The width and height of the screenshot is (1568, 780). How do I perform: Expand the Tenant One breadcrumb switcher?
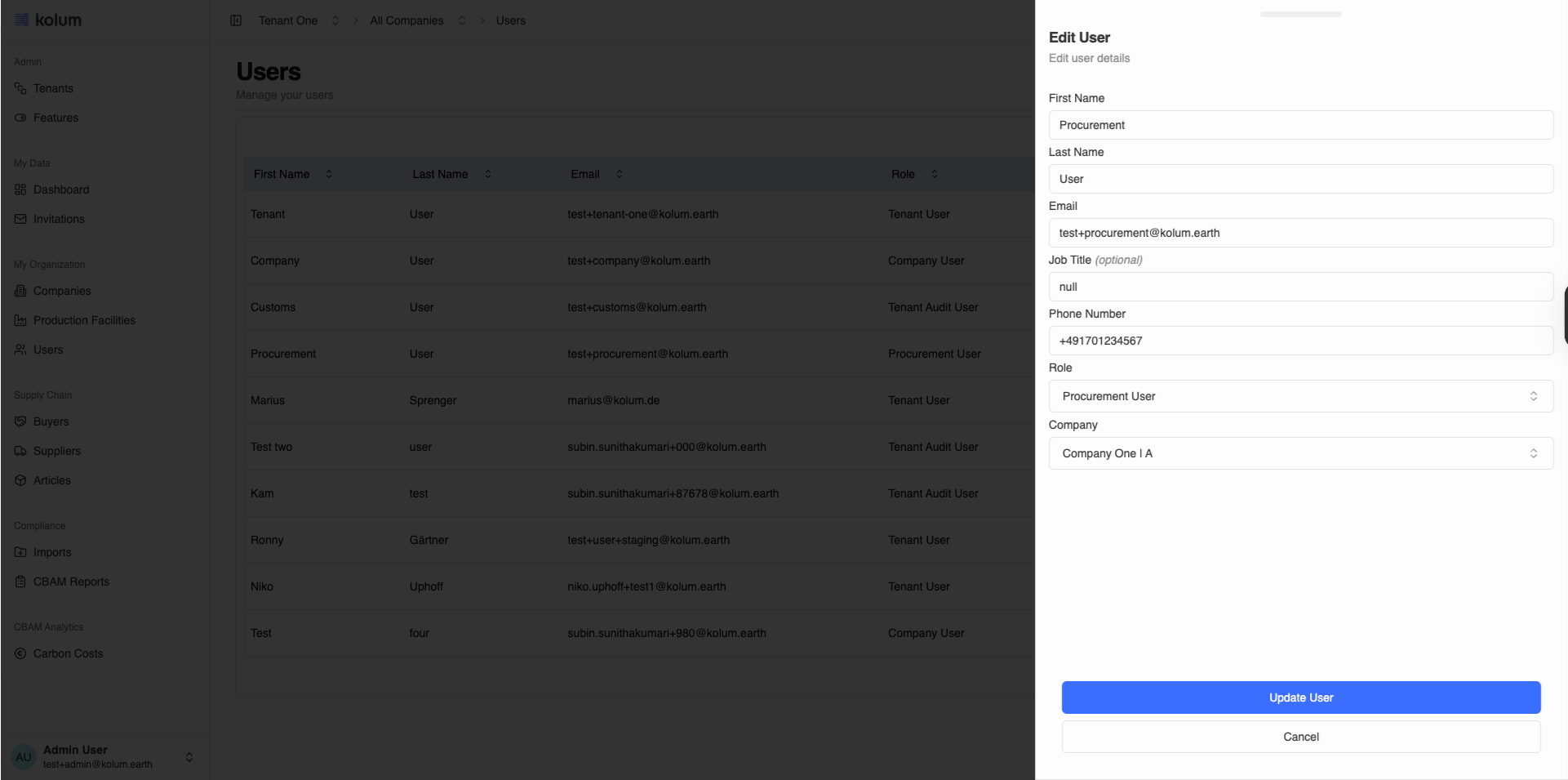(x=335, y=20)
